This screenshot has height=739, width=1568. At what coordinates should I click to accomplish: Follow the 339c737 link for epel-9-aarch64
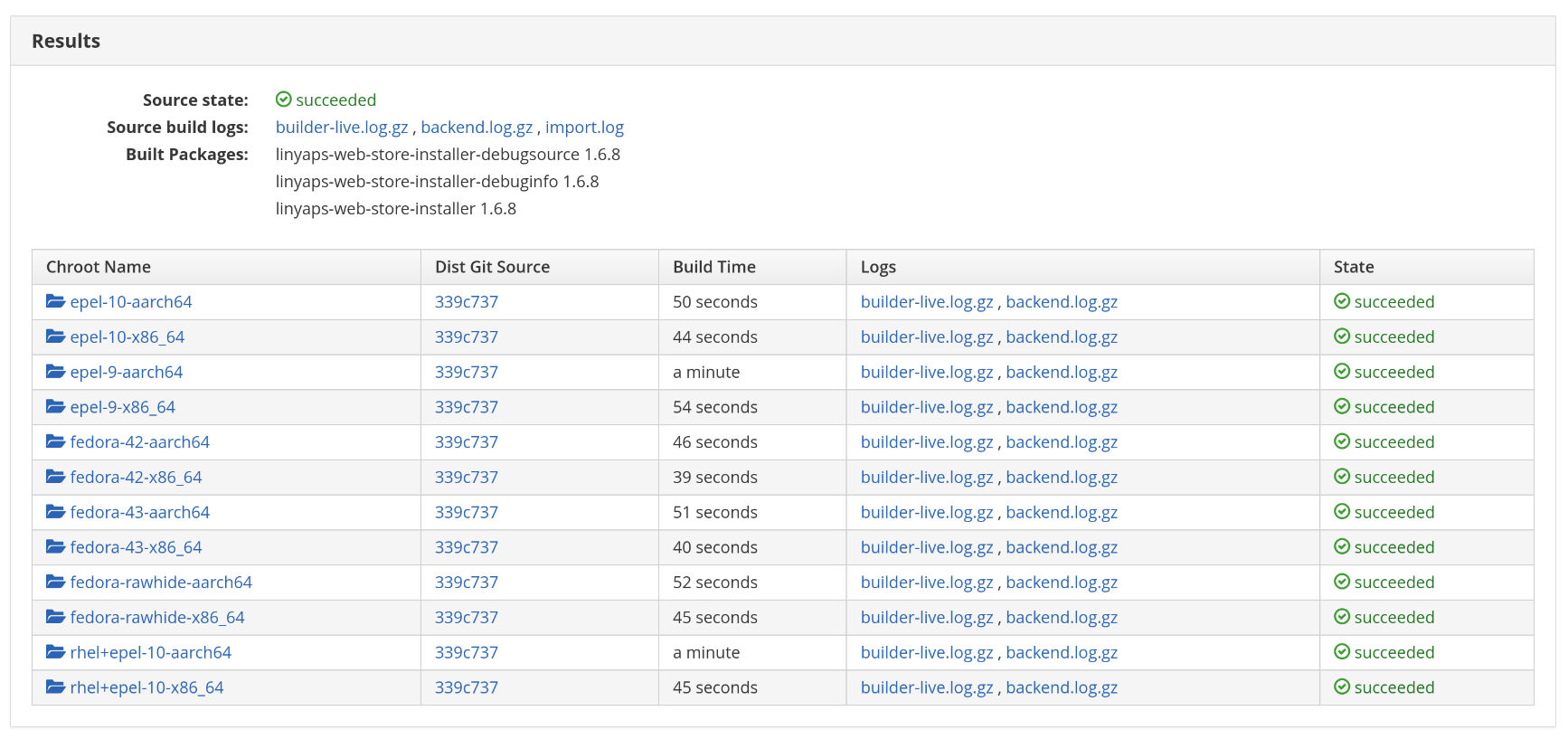pos(467,373)
